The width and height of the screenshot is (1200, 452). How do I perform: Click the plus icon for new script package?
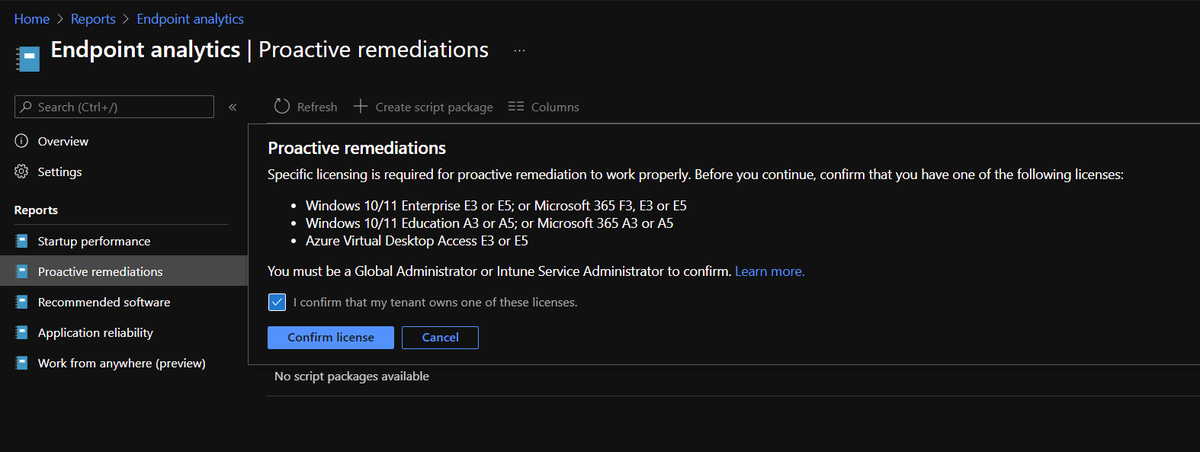361,106
